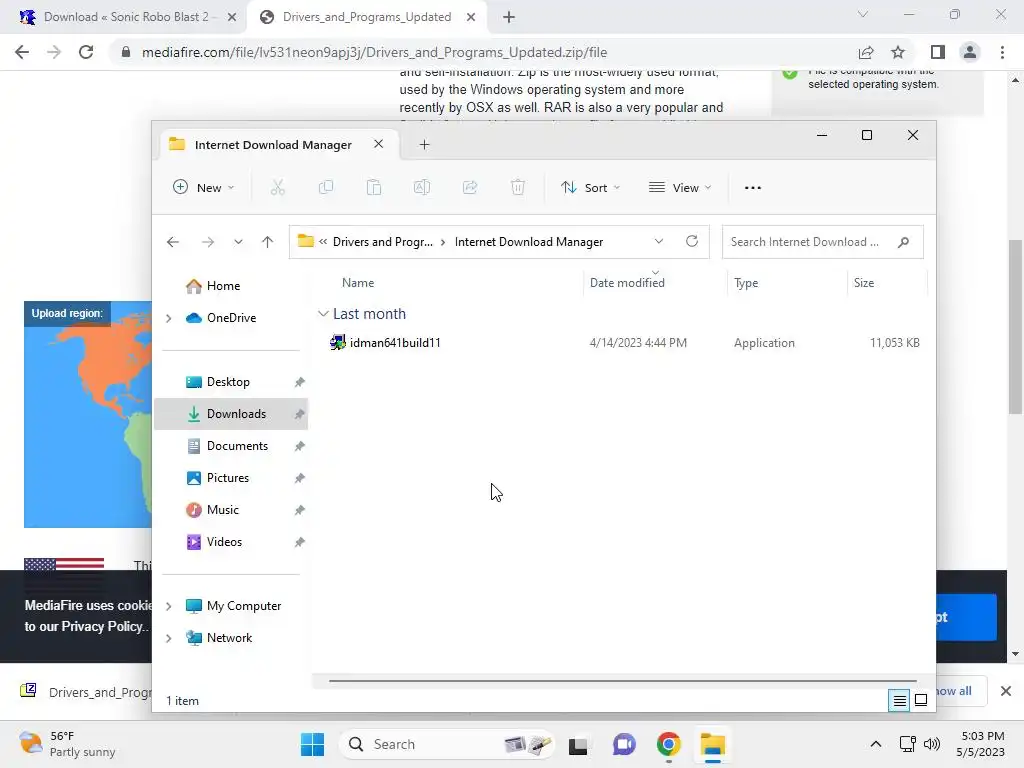
Task: Click the Copy icon in Explorer toolbar
Action: tap(325, 187)
